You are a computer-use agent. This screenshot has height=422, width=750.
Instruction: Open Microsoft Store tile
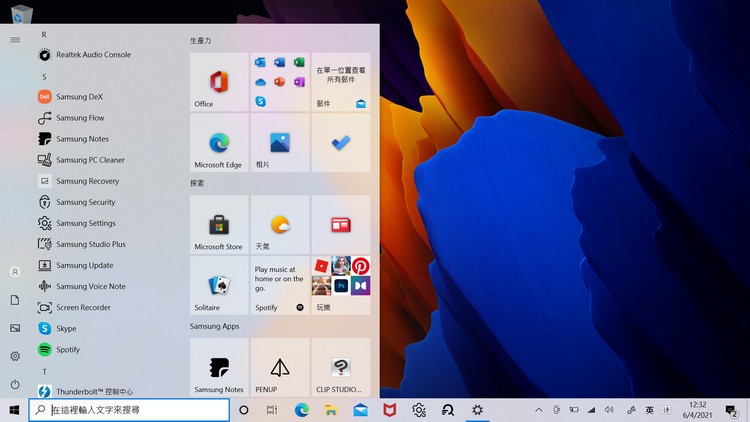tap(219, 224)
